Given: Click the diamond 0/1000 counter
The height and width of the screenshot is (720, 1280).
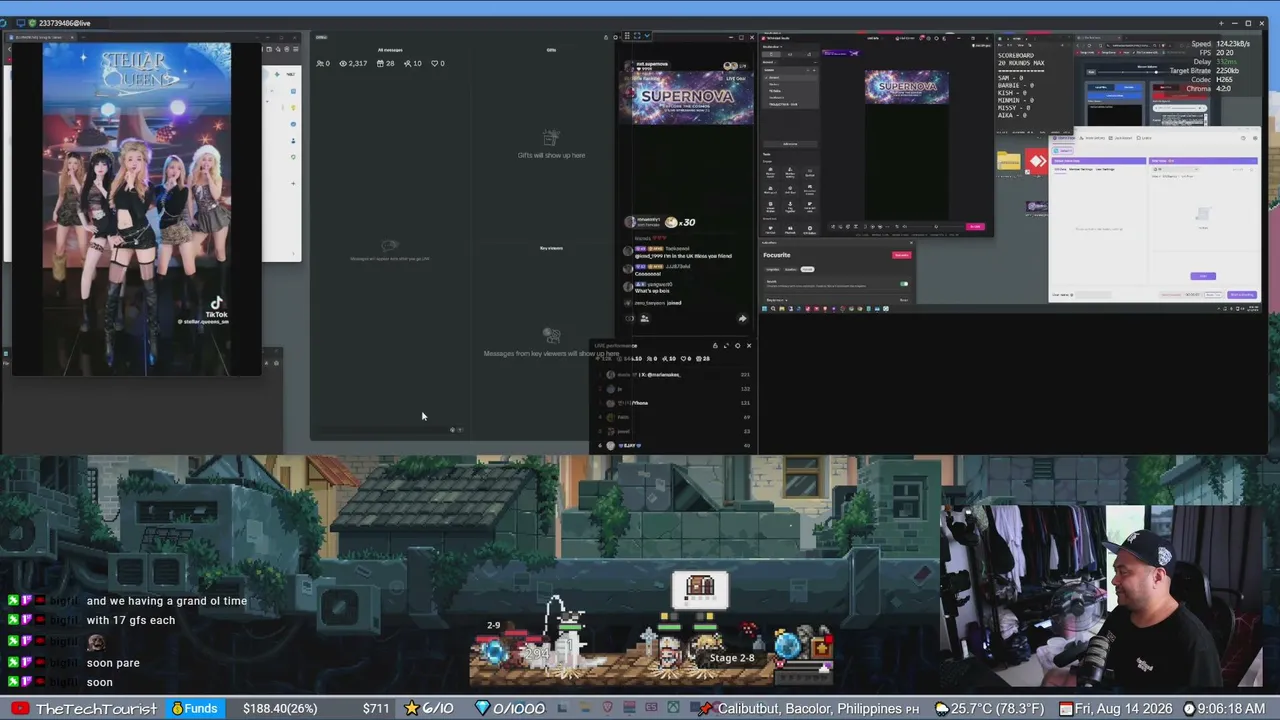Looking at the screenshot, I should pyautogui.click(x=510, y=709).
